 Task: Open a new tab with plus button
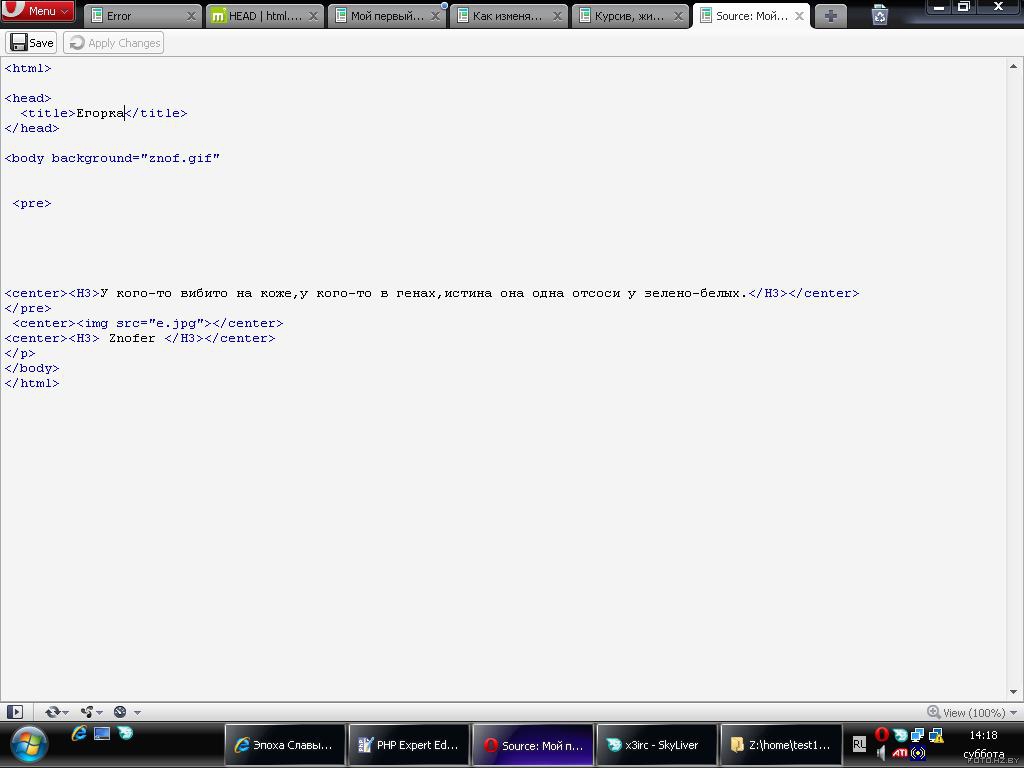(x=831, y=16)
